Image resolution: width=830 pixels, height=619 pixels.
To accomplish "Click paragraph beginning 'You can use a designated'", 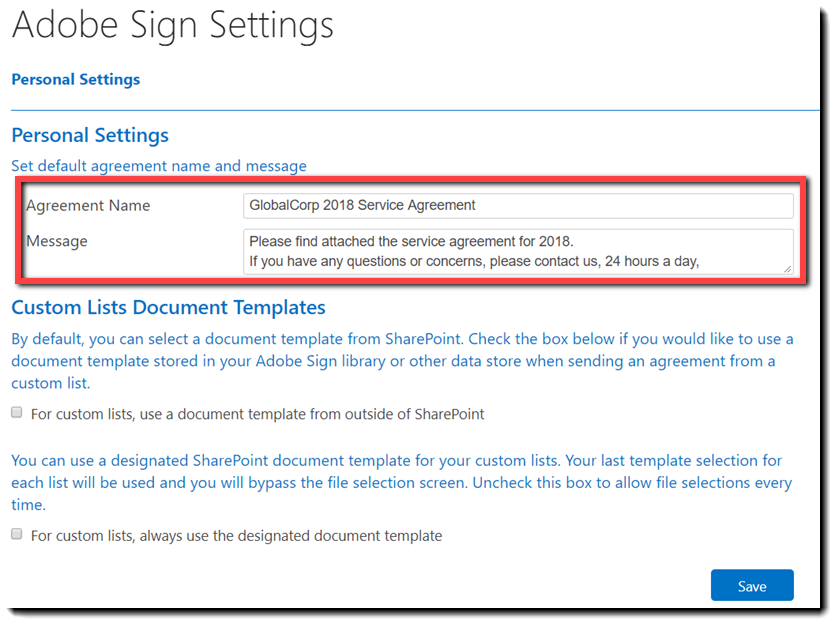I will [x=400, y=482].
